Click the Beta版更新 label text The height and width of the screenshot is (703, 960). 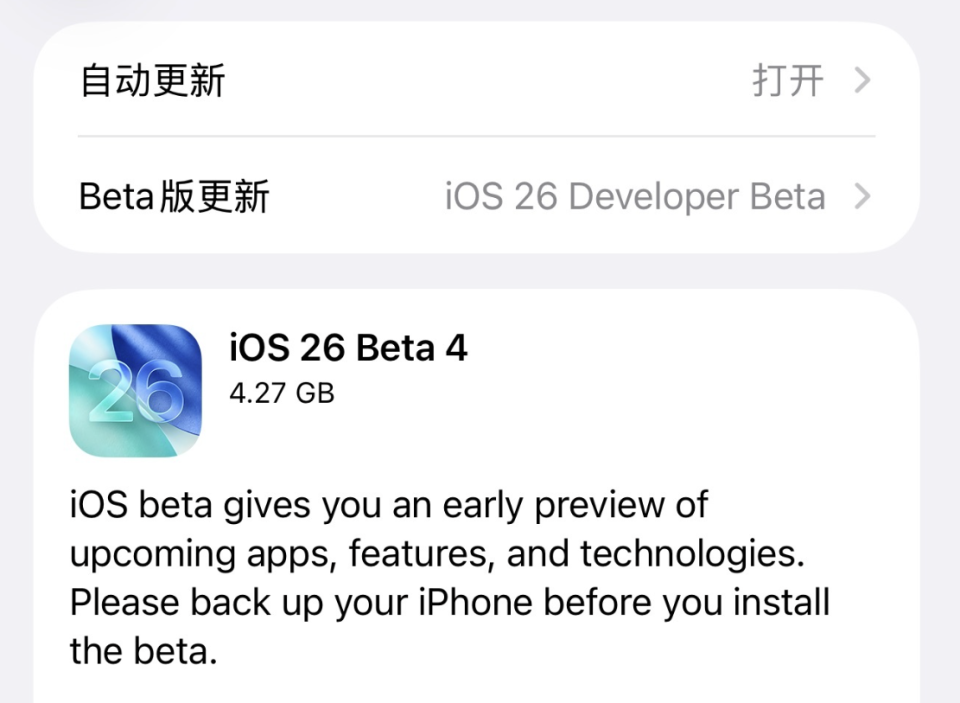click(174, 197)
